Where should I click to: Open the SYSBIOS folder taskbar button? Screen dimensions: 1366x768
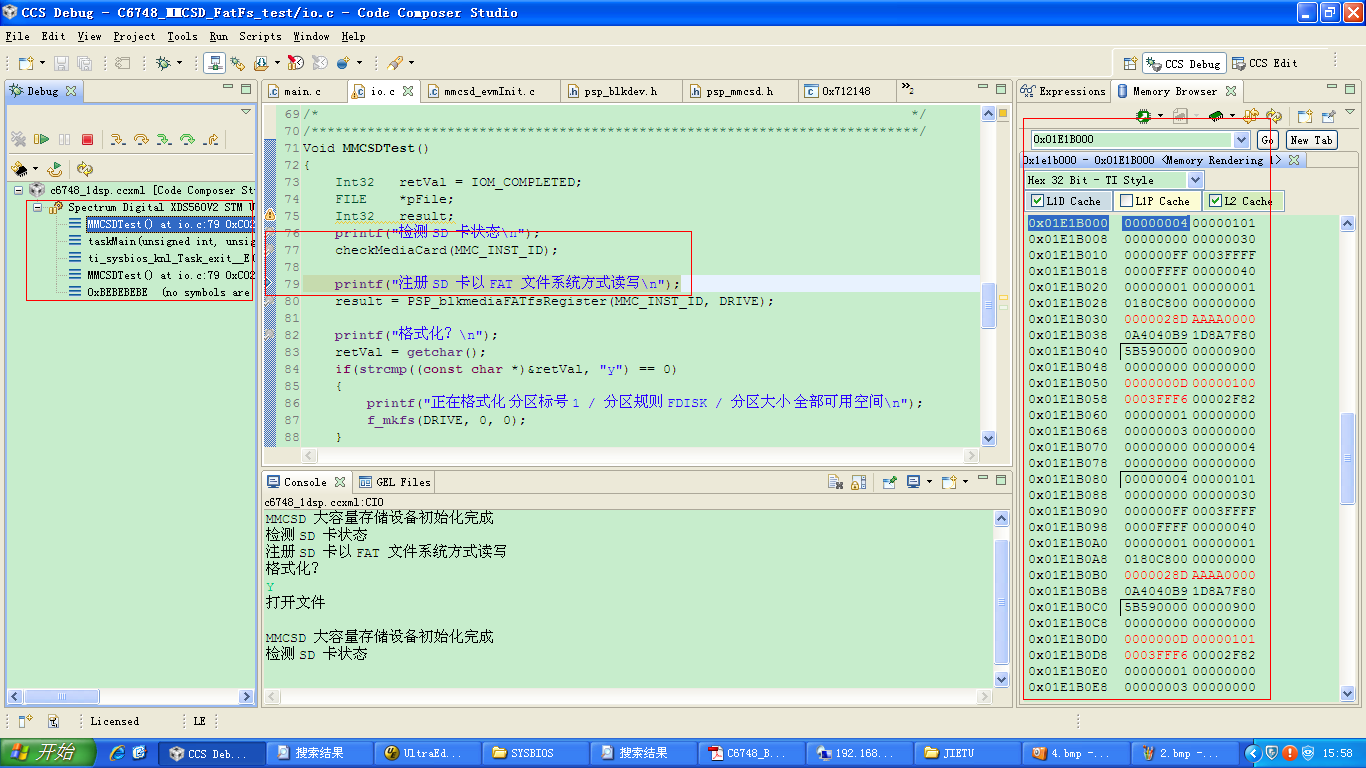pyautogui.click(x=533, y=753)
